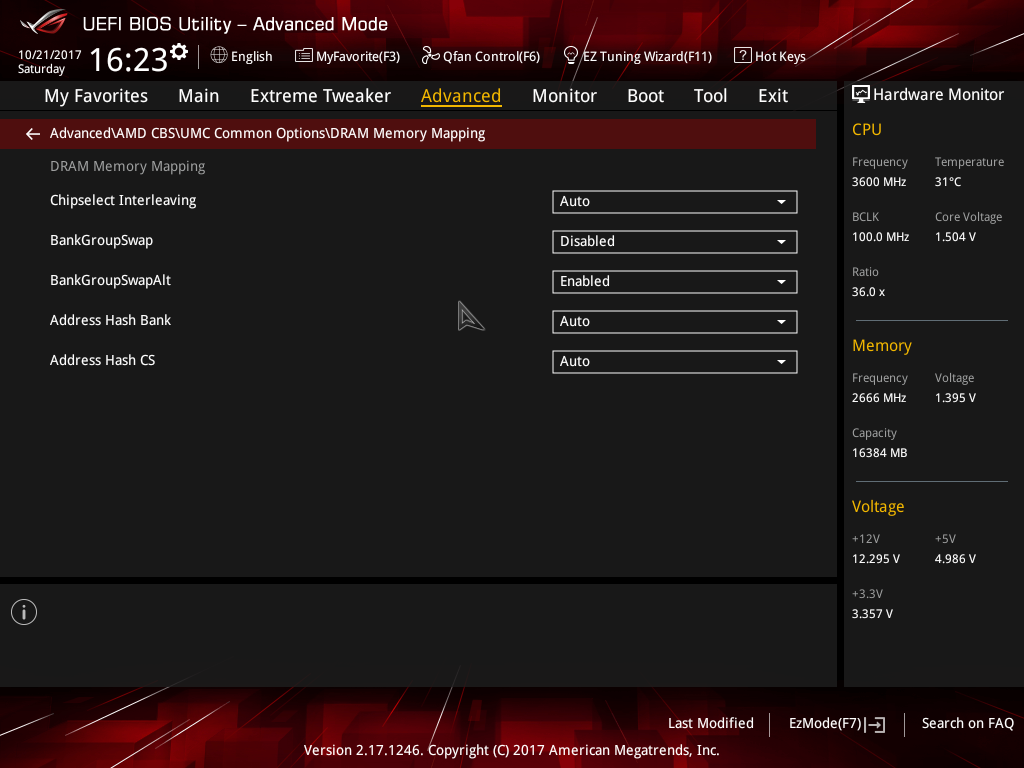
Task: Show the Hot Keys list
Action: tap(780, 57)
